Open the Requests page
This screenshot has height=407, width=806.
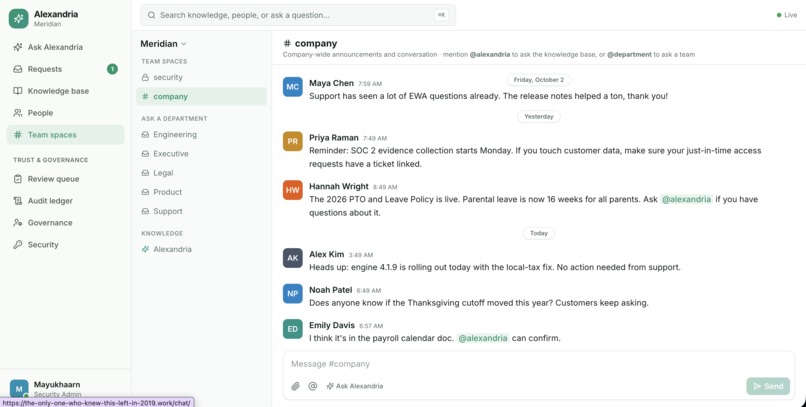[x=65, y=69]
